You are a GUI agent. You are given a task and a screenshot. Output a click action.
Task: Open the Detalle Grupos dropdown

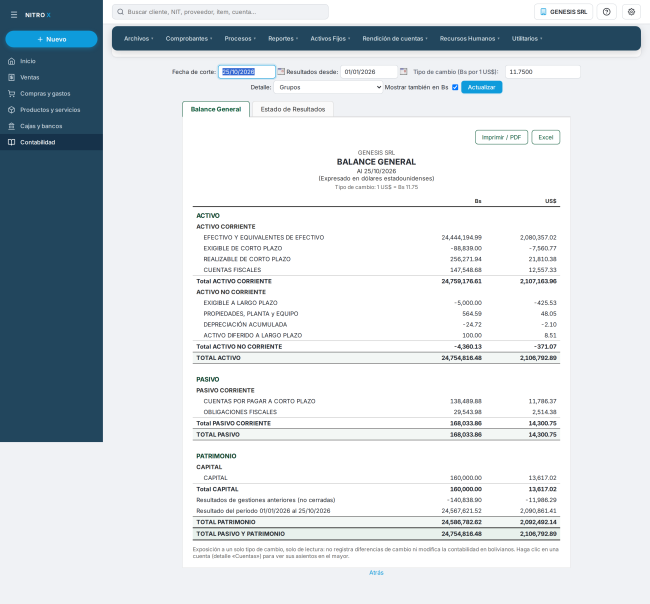(328, 87)
